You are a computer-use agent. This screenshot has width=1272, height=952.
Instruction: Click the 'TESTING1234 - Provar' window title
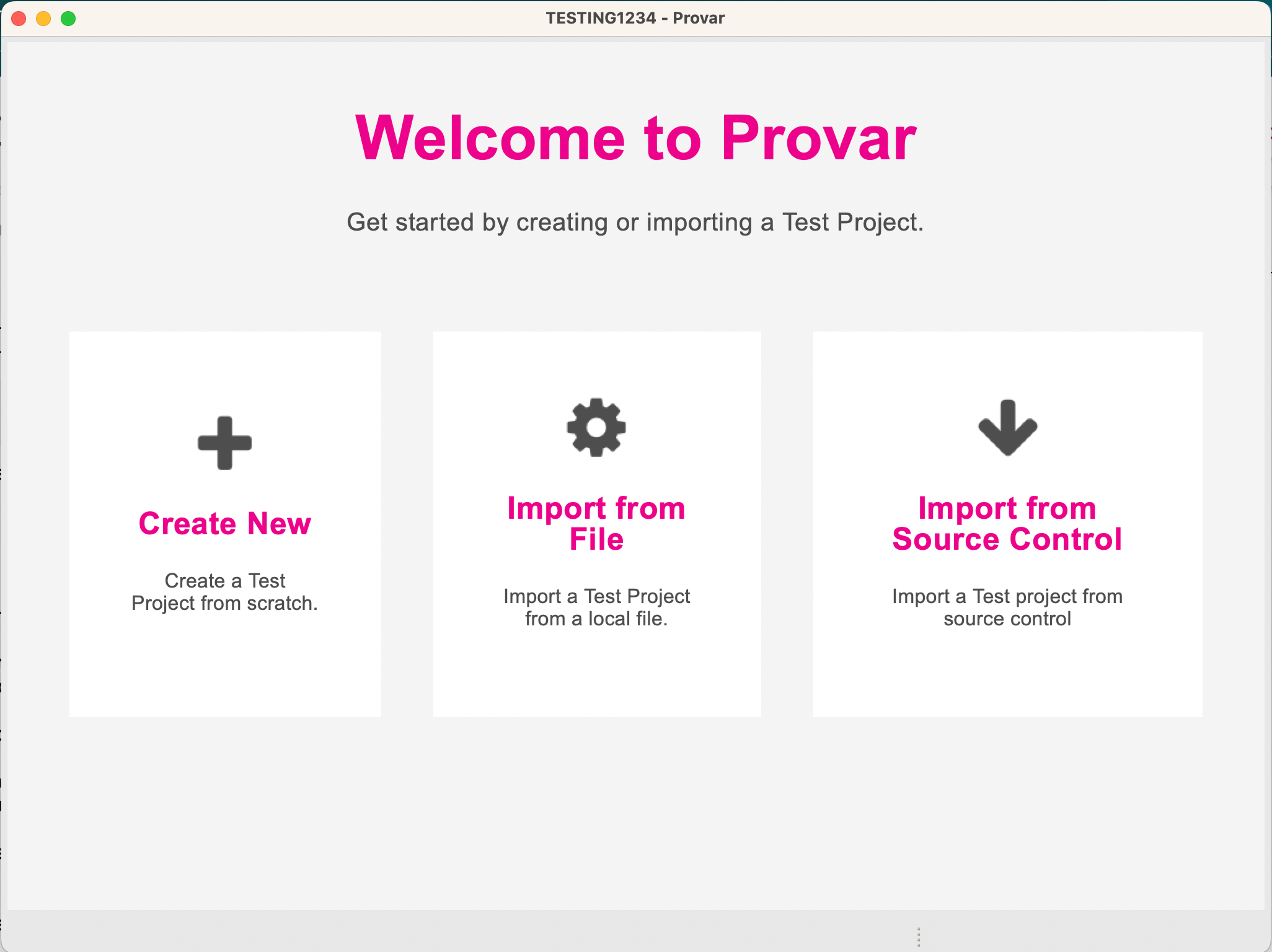pos(635,18)
